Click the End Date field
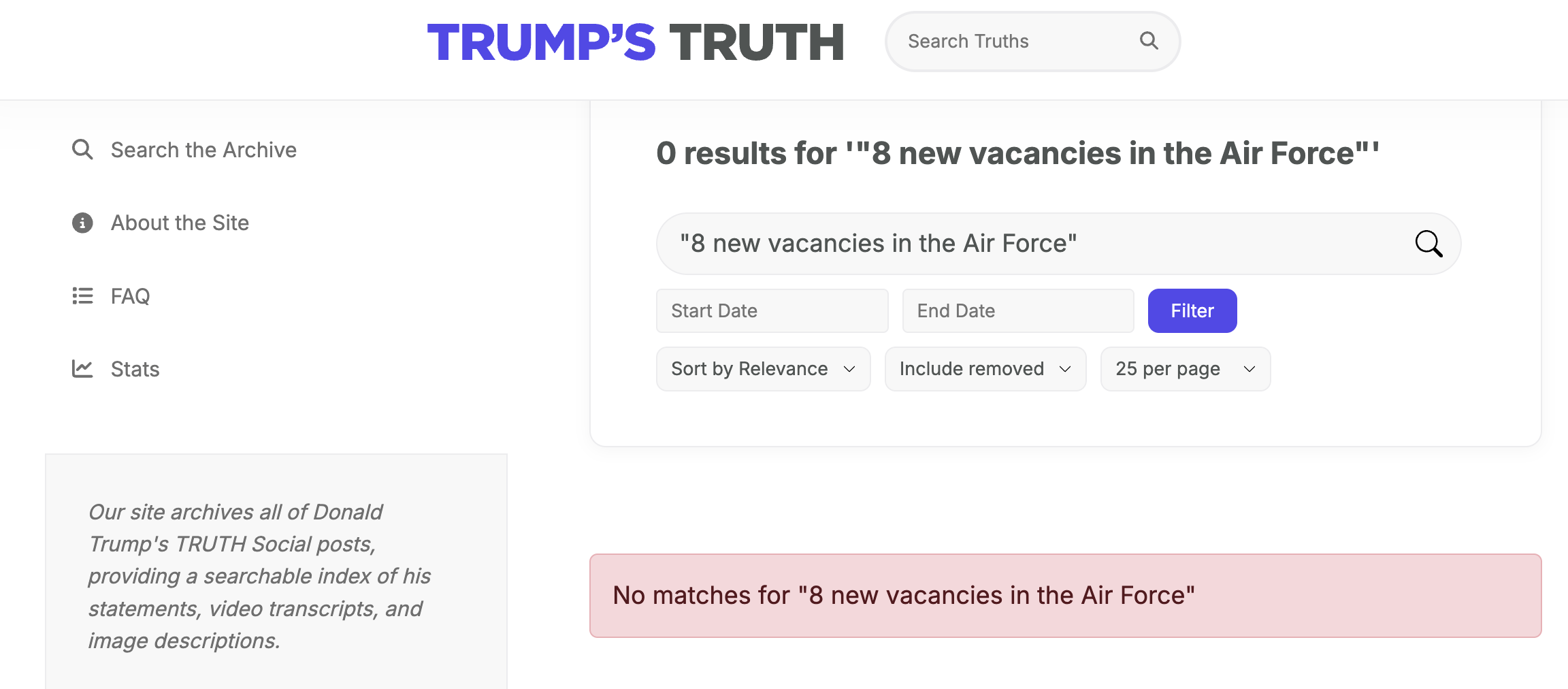This screenshot has width=1568, height=689. point(1017,311)
